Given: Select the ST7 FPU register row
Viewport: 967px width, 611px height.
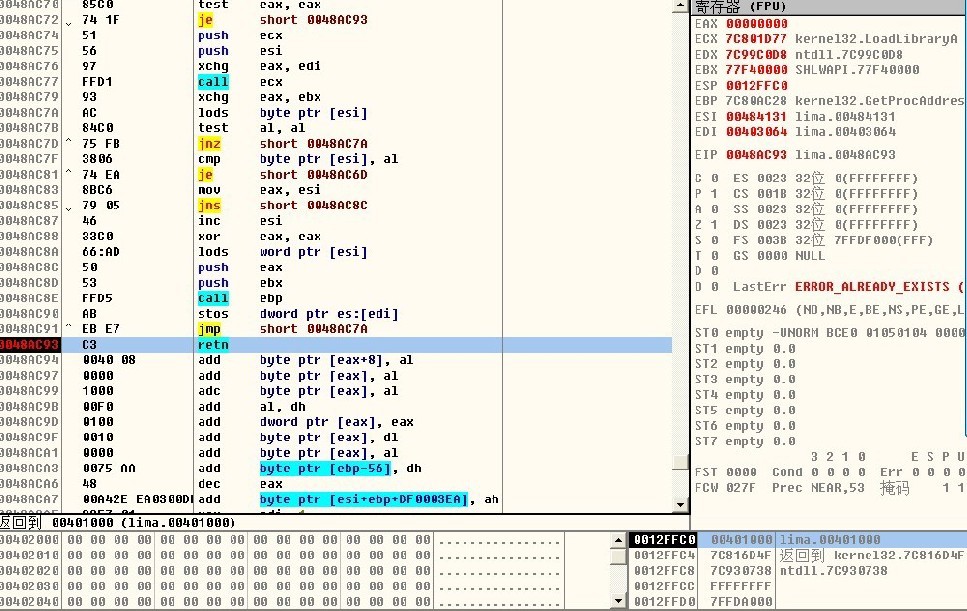Looking at the screenshot, I should 745,441.
